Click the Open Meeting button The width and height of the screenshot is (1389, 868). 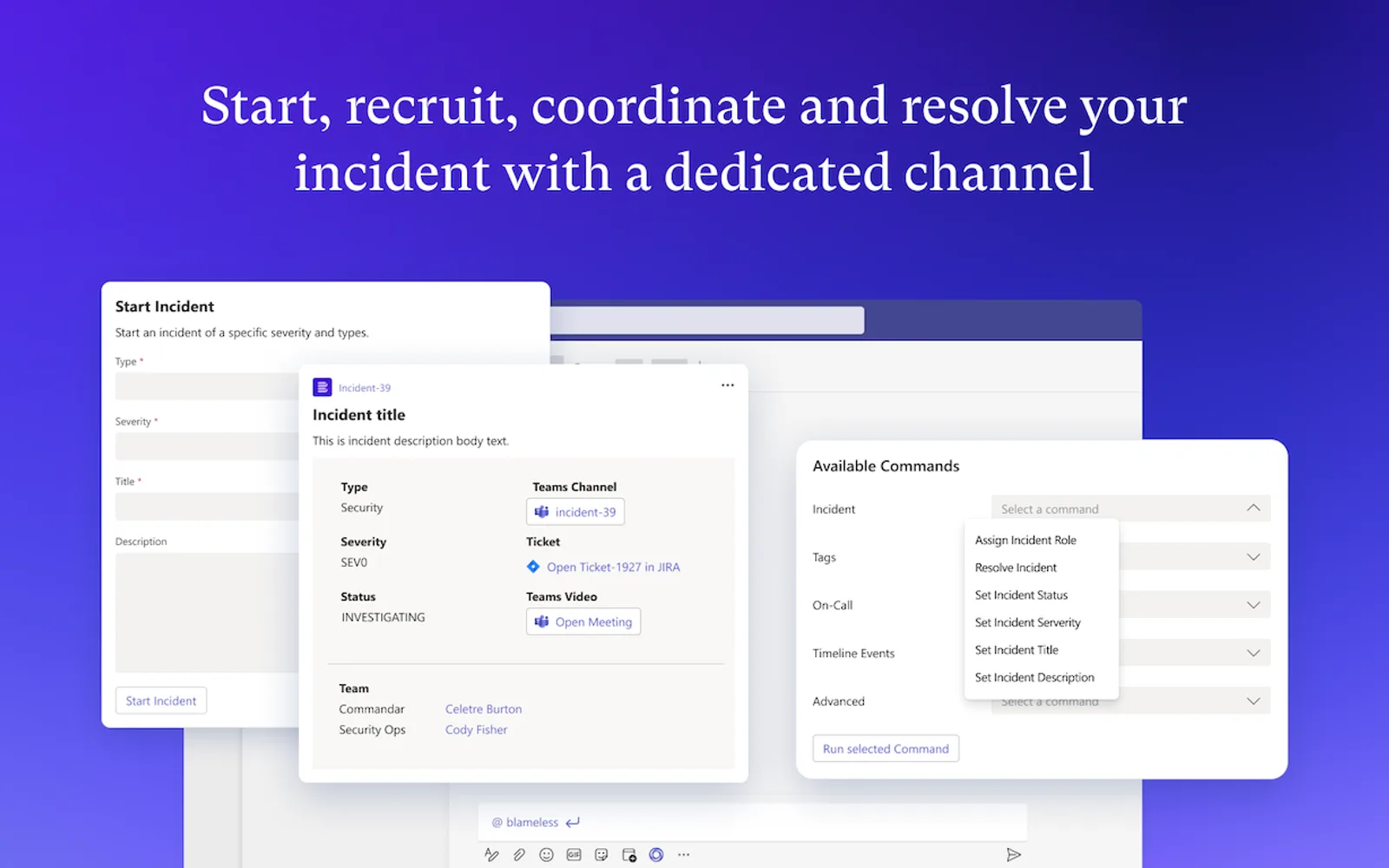click(x=583, y=621)
